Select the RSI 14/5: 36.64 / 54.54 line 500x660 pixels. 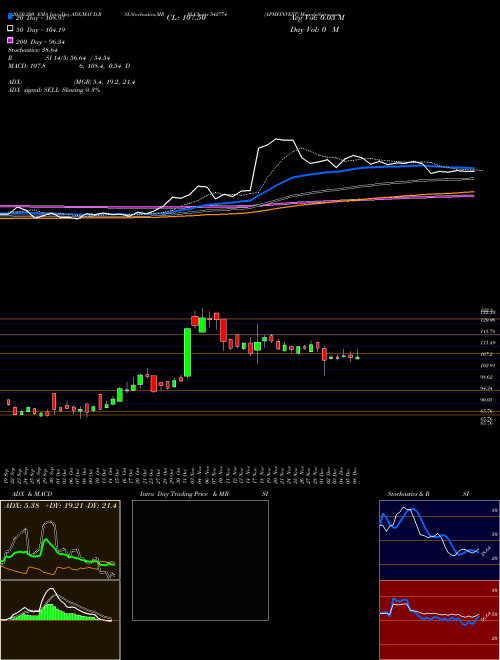59,58
